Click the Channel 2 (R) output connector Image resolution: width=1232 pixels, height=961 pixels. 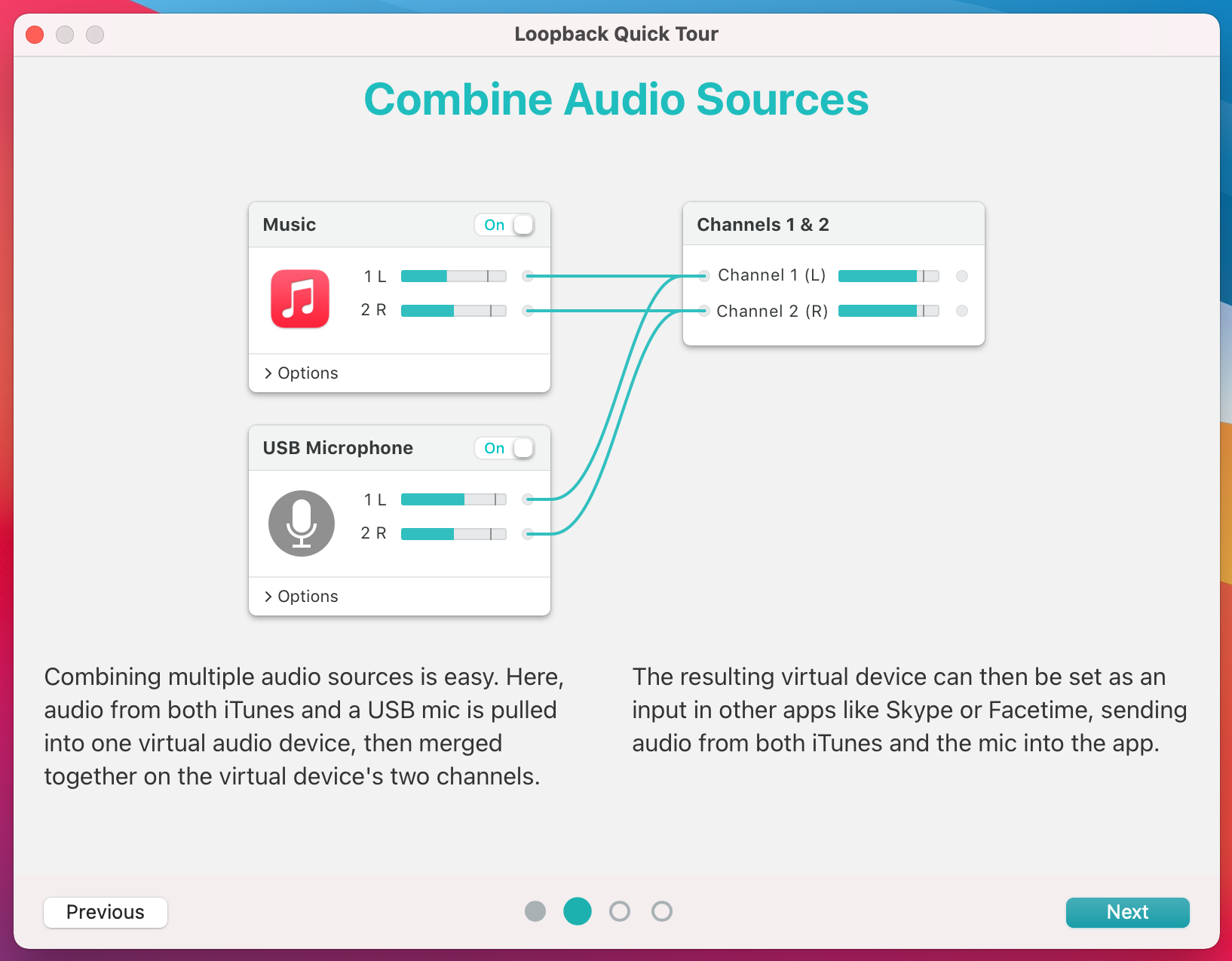[x=962, y=311]
